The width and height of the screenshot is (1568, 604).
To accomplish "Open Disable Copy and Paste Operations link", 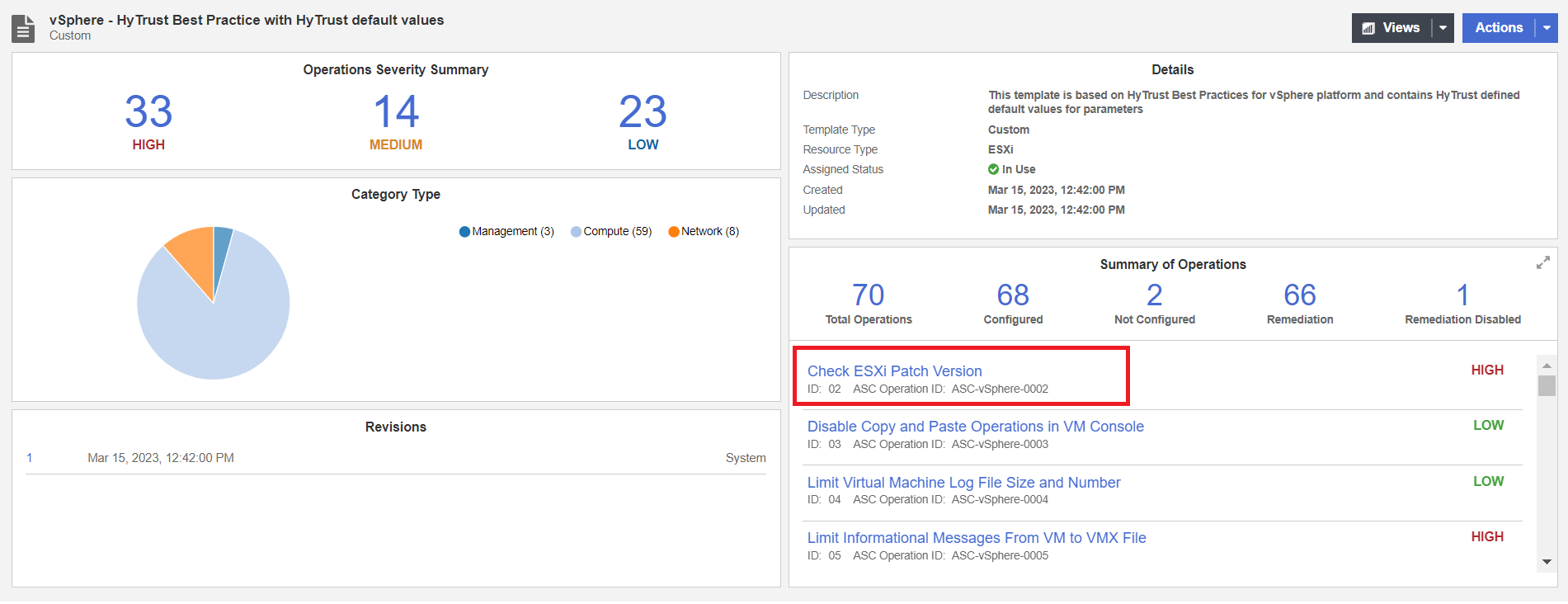I will tap(975, 427).
